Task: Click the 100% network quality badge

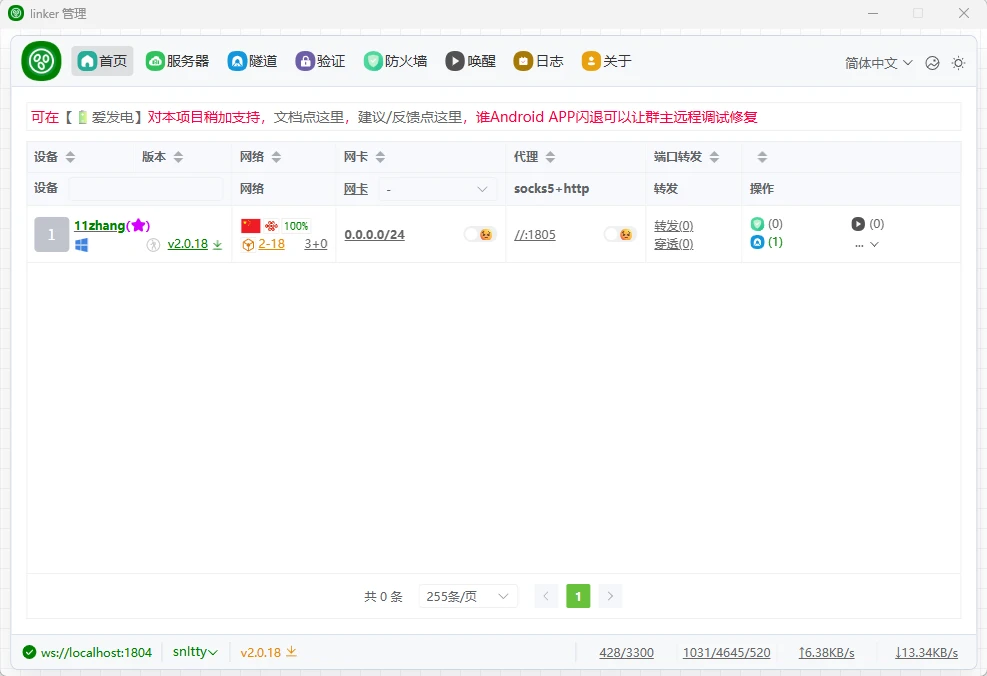Action: click(x=296, y=226)
